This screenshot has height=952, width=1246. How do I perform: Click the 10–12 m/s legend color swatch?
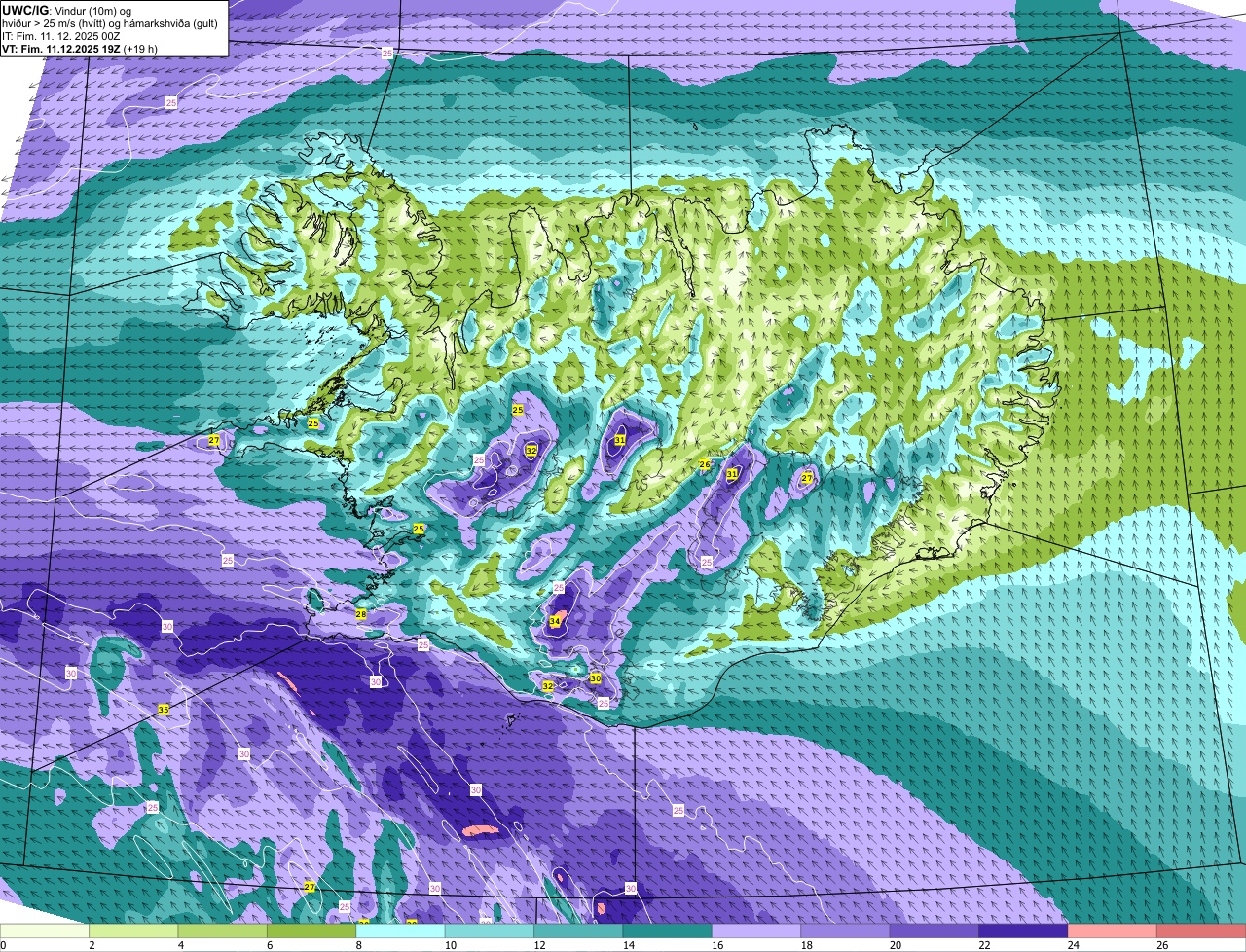[491, 932]
